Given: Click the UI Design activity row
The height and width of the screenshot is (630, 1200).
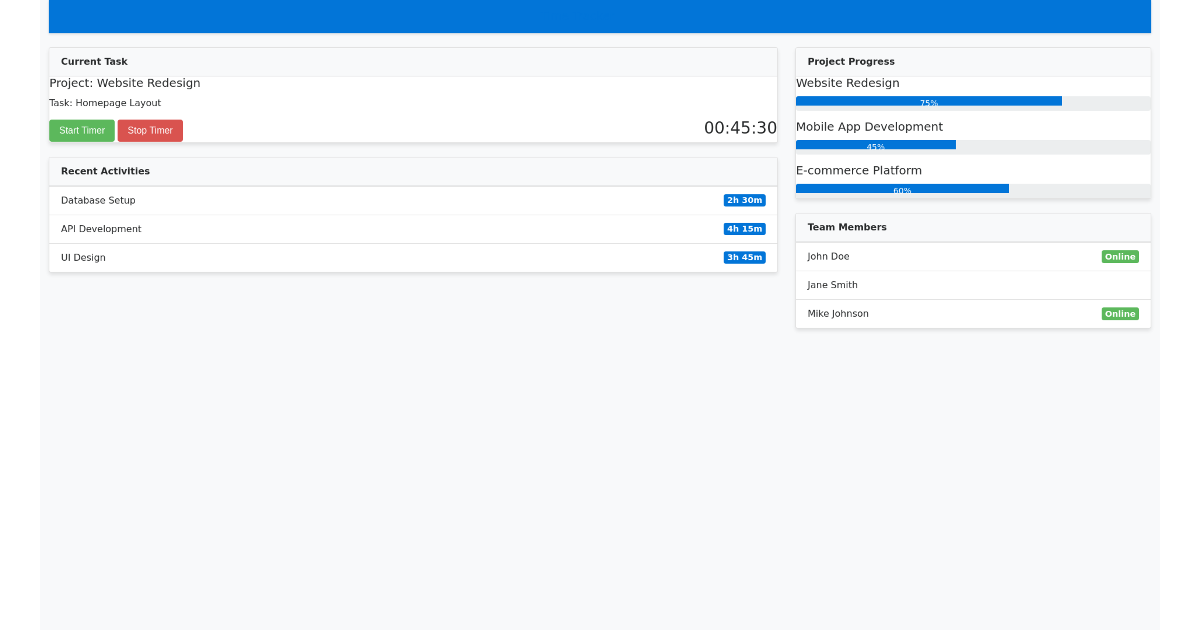Looking at the screenshot, I should tap(83, 257).
